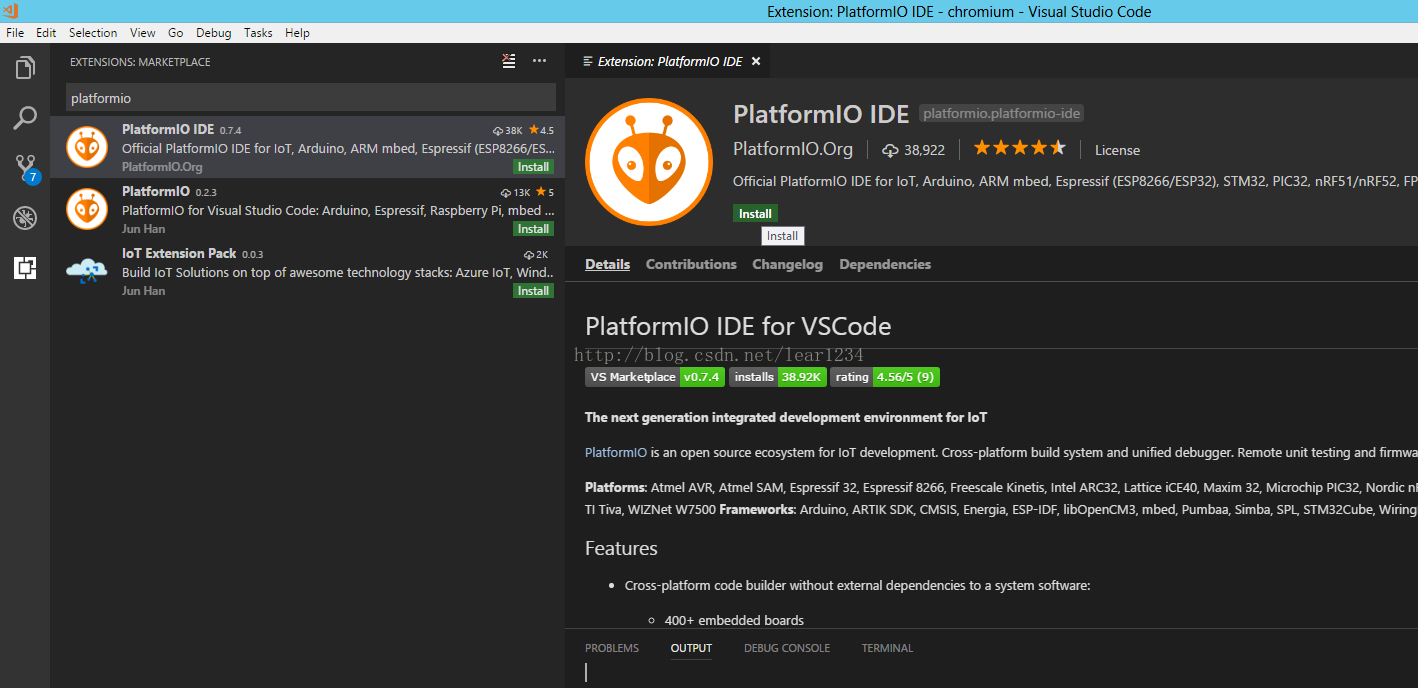Select the PlatformIO 0.2.3 list entry title
Screen dimensions: 1418x688
pyautogui.click(x=156, y=191)
